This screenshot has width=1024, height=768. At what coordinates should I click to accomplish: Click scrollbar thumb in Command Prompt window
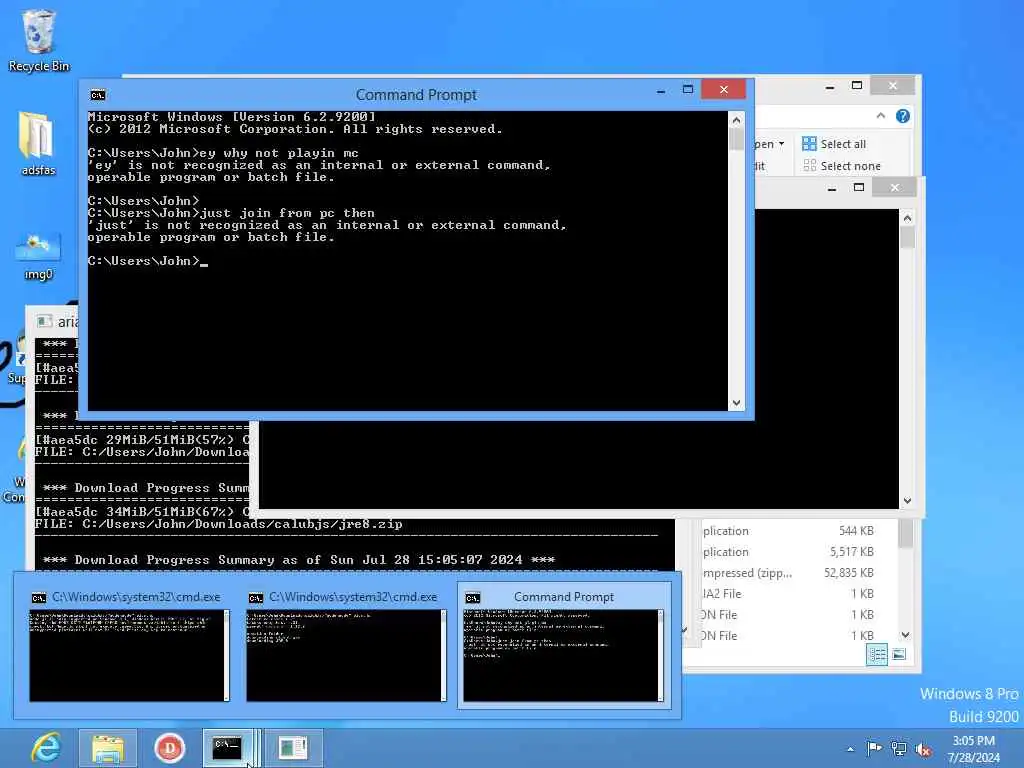pos(736,139)
